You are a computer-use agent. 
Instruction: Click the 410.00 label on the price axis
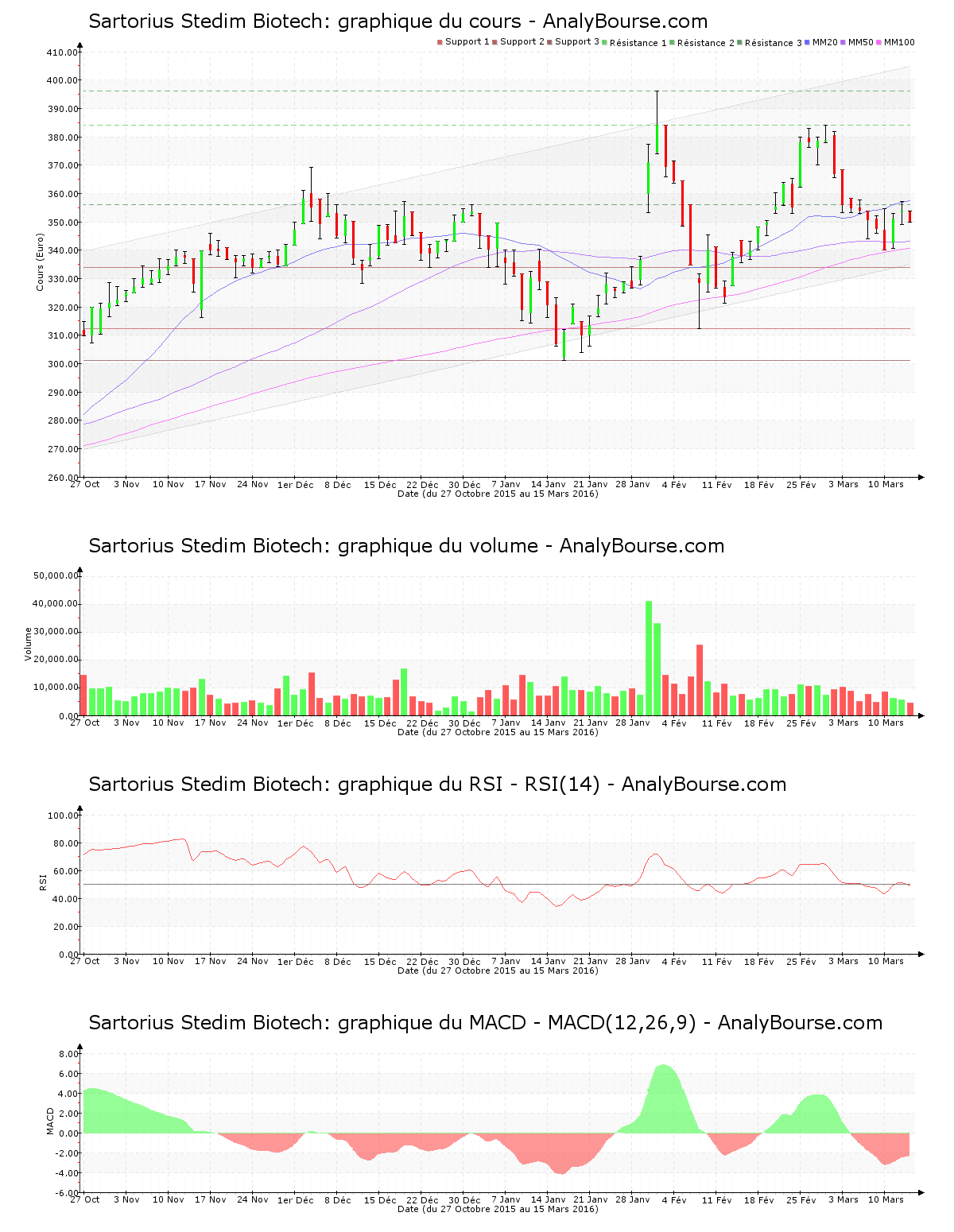[x=62, y=52]
